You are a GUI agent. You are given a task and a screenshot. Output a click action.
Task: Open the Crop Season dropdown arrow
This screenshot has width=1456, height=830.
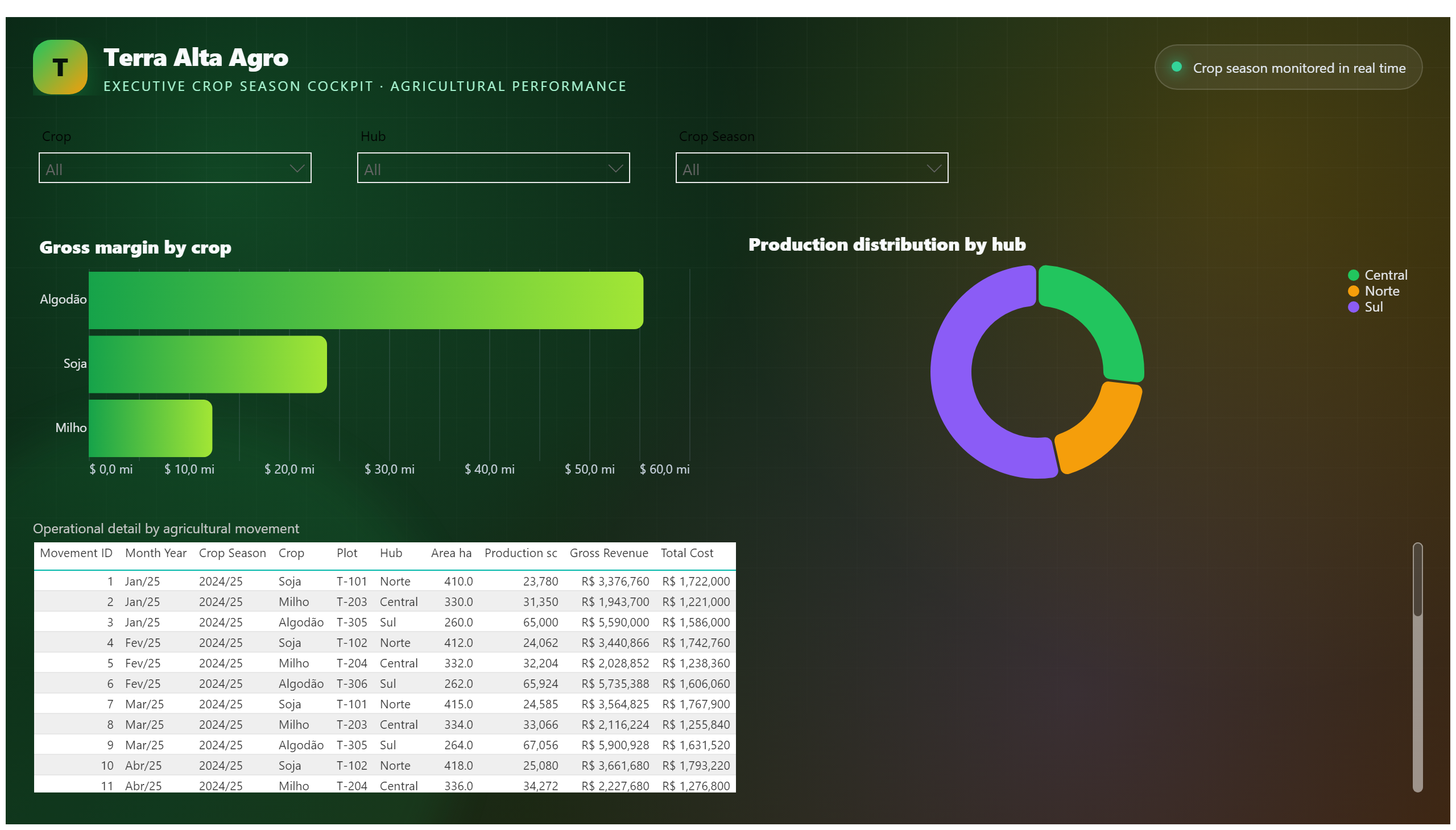[x=933, y=169]
